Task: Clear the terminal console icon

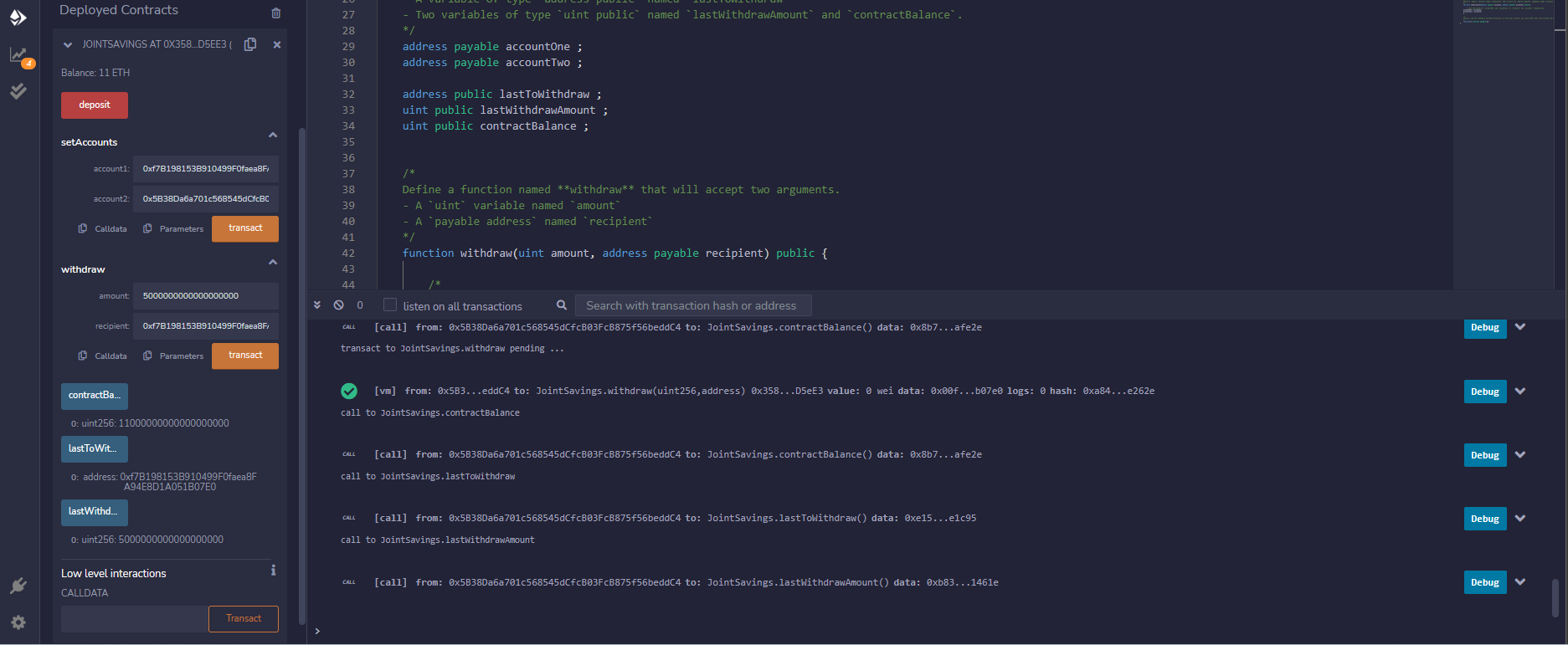Action: (338, 305)
